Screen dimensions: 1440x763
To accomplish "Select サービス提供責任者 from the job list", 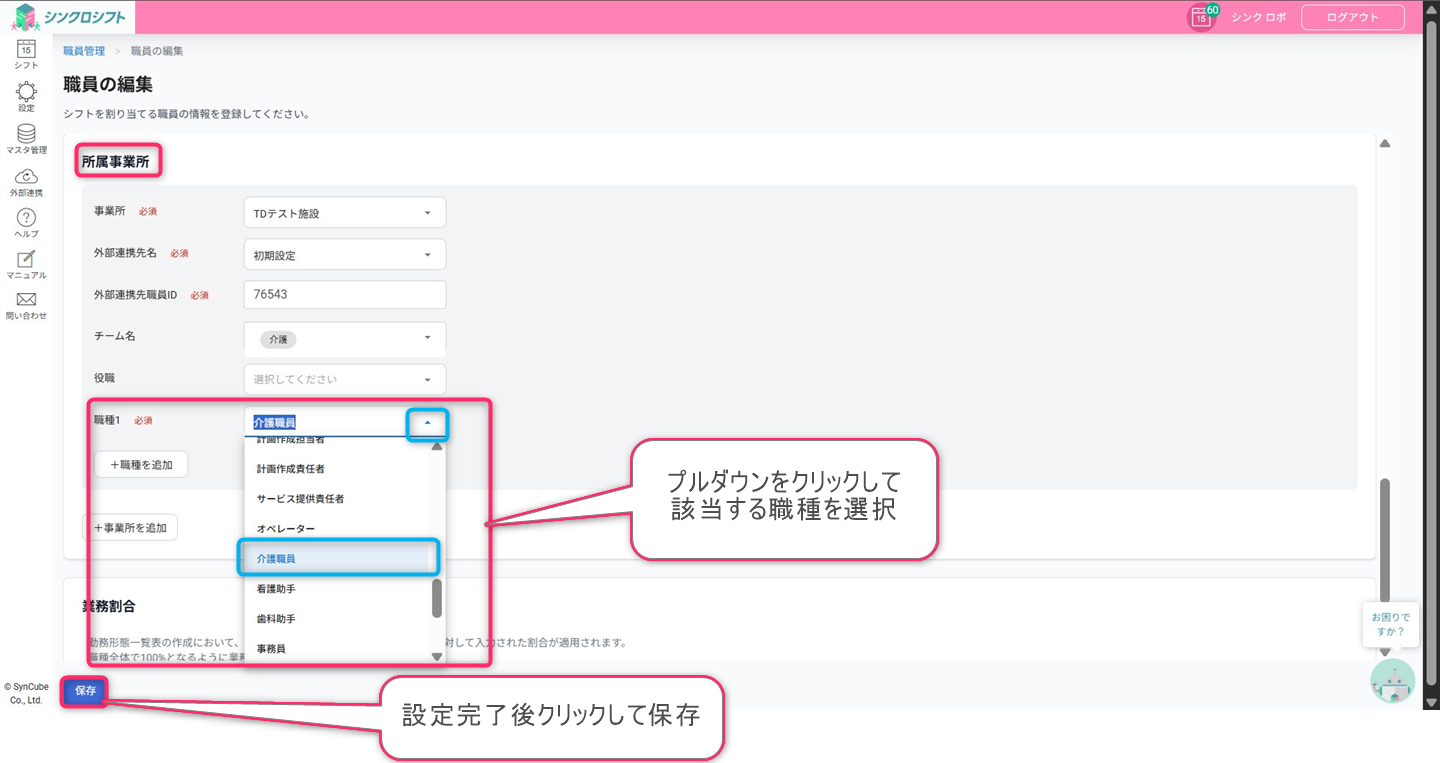I will [300, 498].
